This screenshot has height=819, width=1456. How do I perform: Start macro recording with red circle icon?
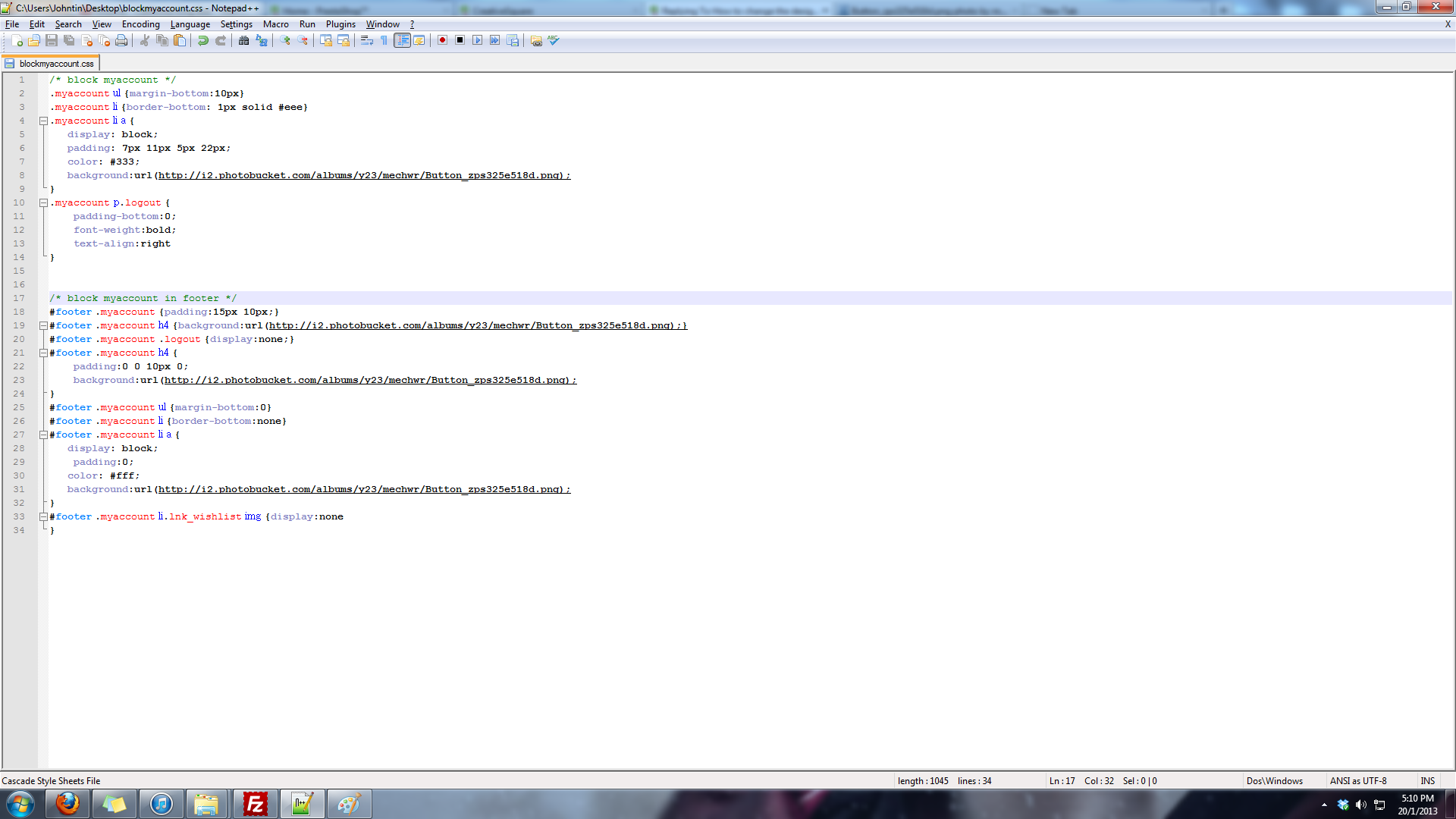[x=442, y=41]
